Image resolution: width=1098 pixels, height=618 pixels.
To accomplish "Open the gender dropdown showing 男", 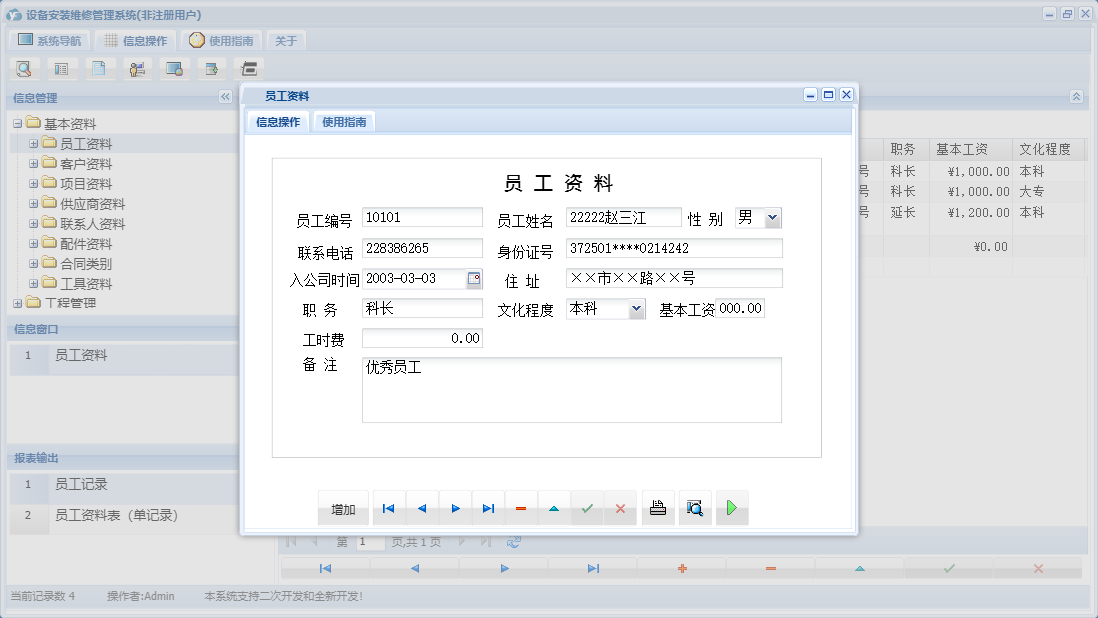I will [770, 217].
